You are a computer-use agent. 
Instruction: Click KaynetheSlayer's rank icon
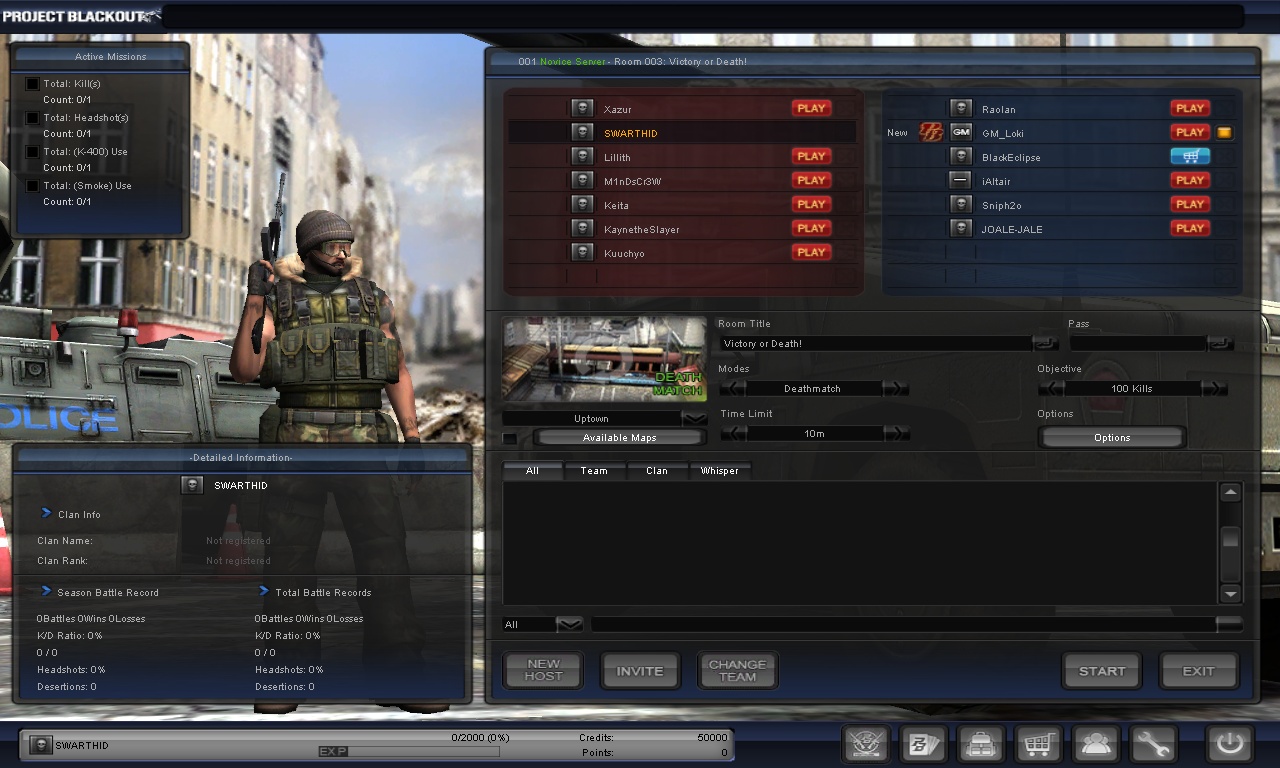click(582, 228)
